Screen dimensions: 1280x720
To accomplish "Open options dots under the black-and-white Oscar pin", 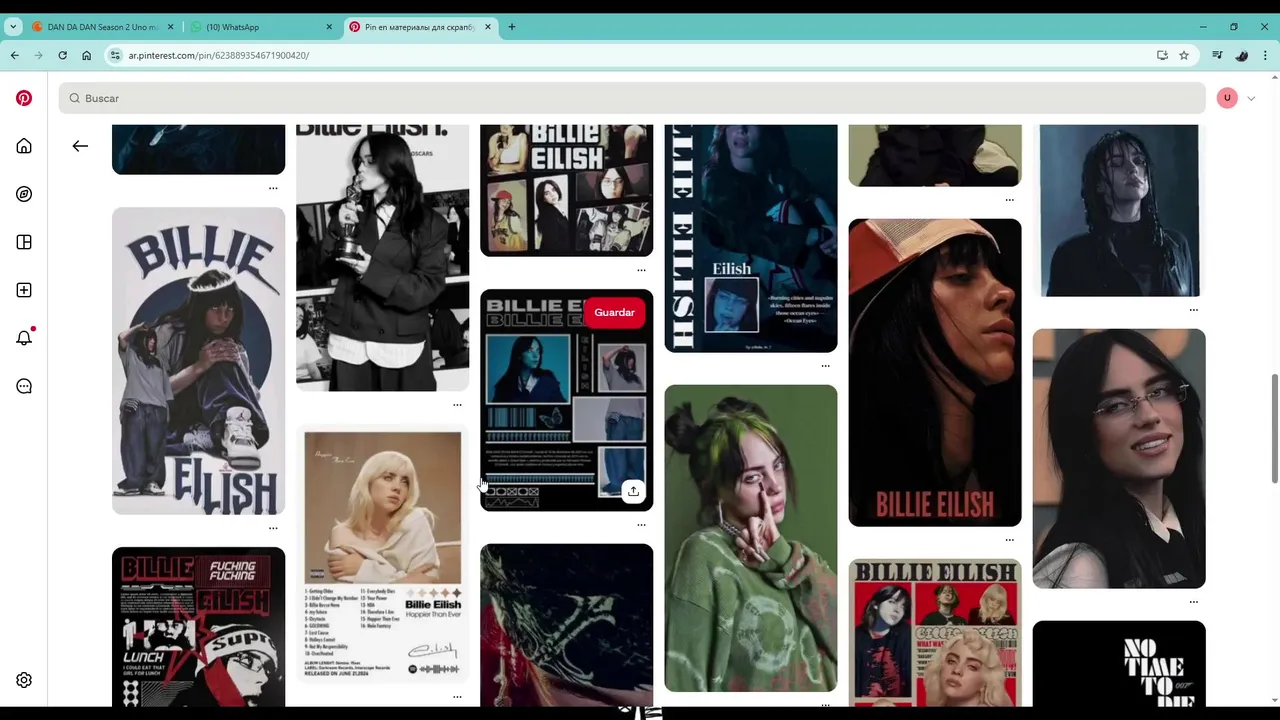I will (457, 405).
